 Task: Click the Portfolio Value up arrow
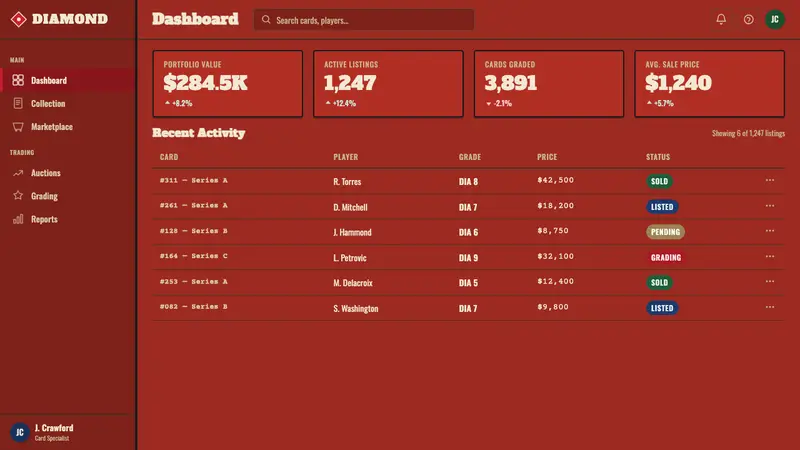point(167,103)
